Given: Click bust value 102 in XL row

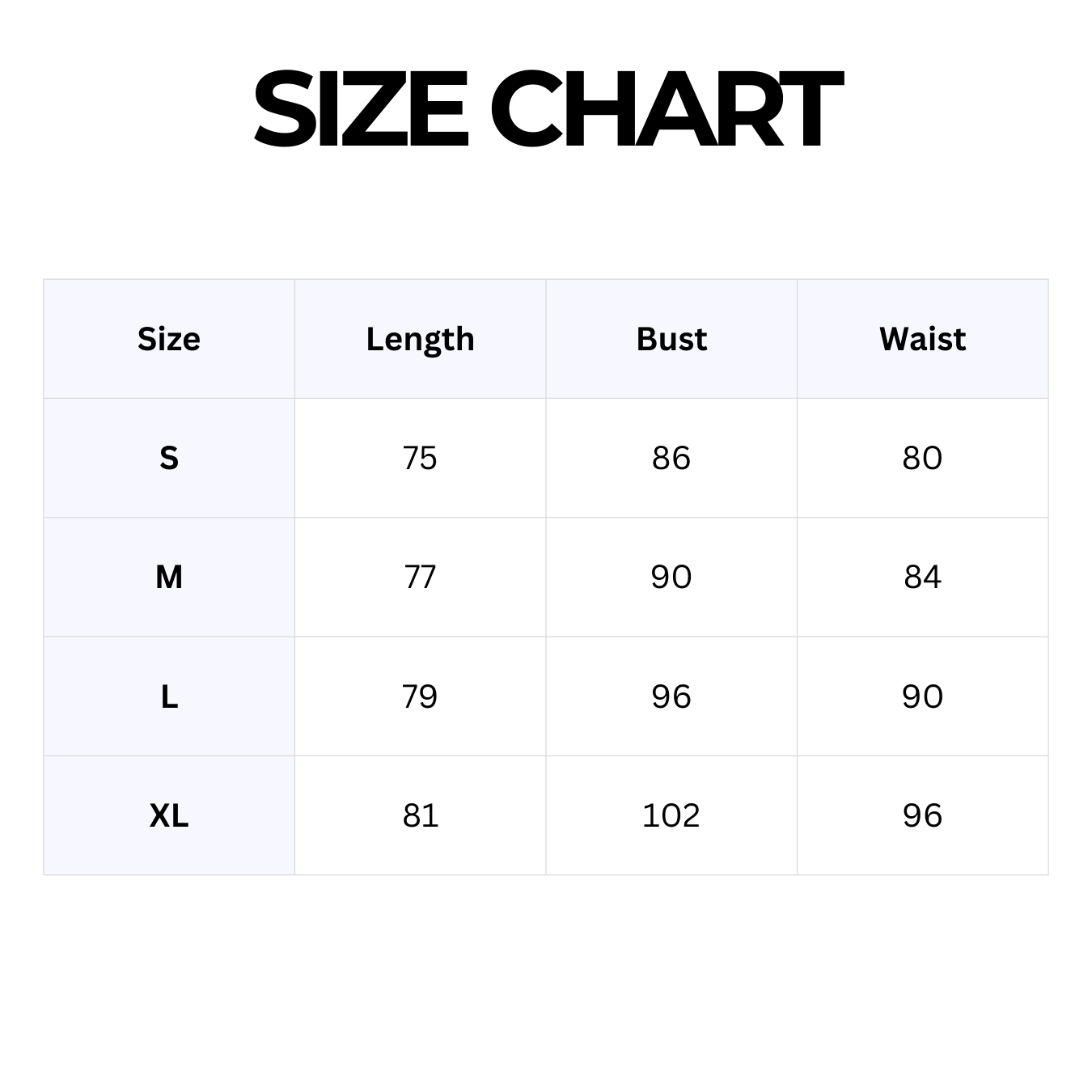Looking at the screenshot, I should coord(671,815).
